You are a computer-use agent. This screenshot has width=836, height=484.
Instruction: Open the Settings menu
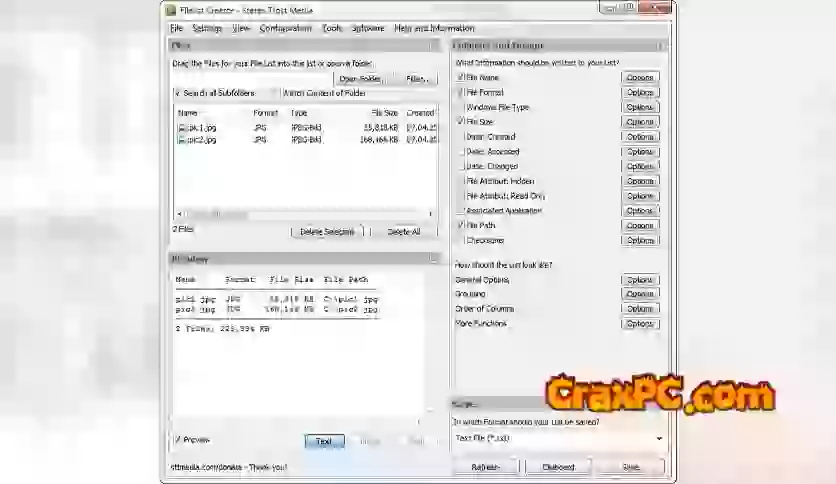(207, 28)
